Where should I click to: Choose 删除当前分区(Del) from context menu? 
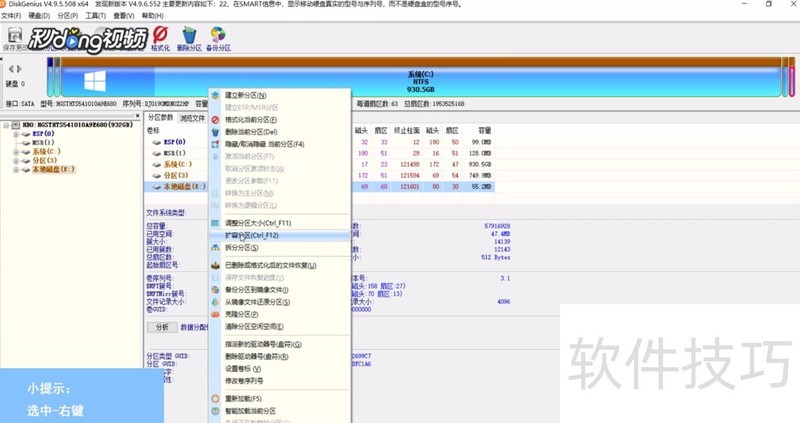pos(280,132)
